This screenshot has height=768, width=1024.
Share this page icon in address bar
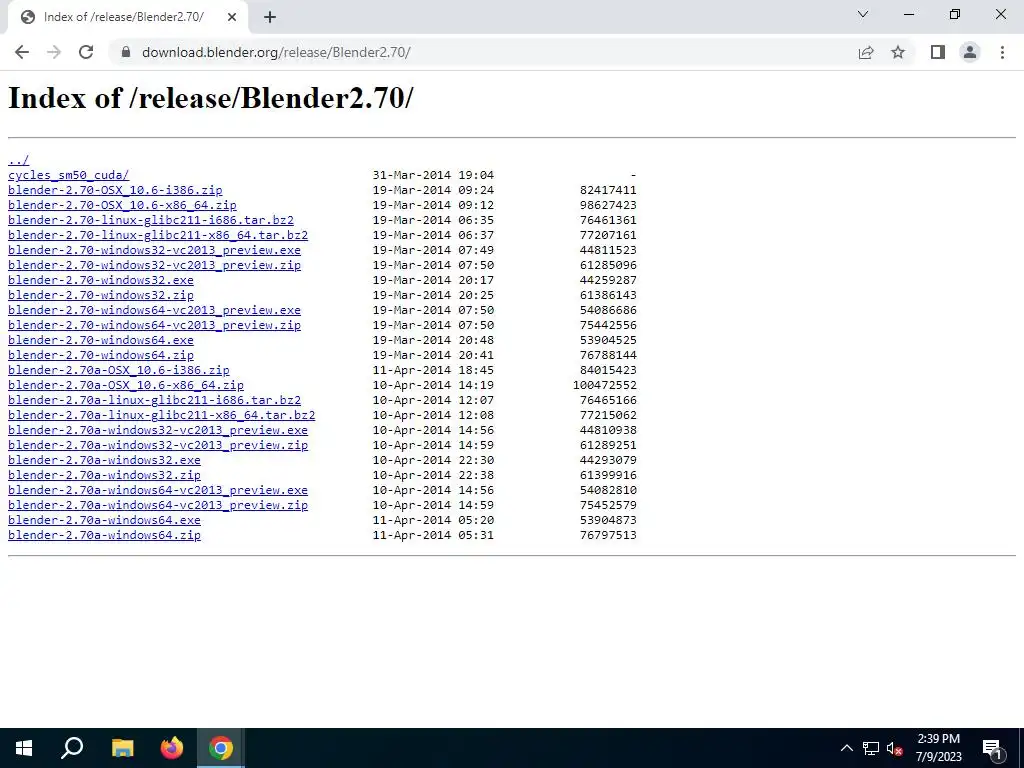tap(866, 52)
